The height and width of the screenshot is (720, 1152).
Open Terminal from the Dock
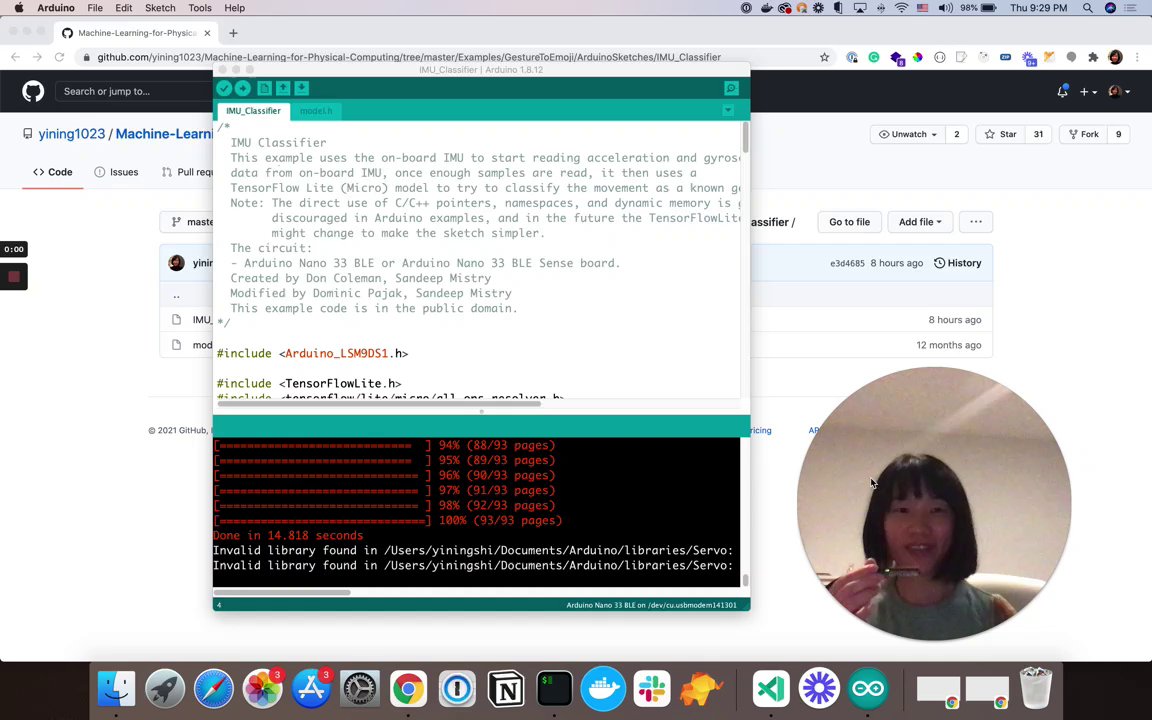point(554,688)
